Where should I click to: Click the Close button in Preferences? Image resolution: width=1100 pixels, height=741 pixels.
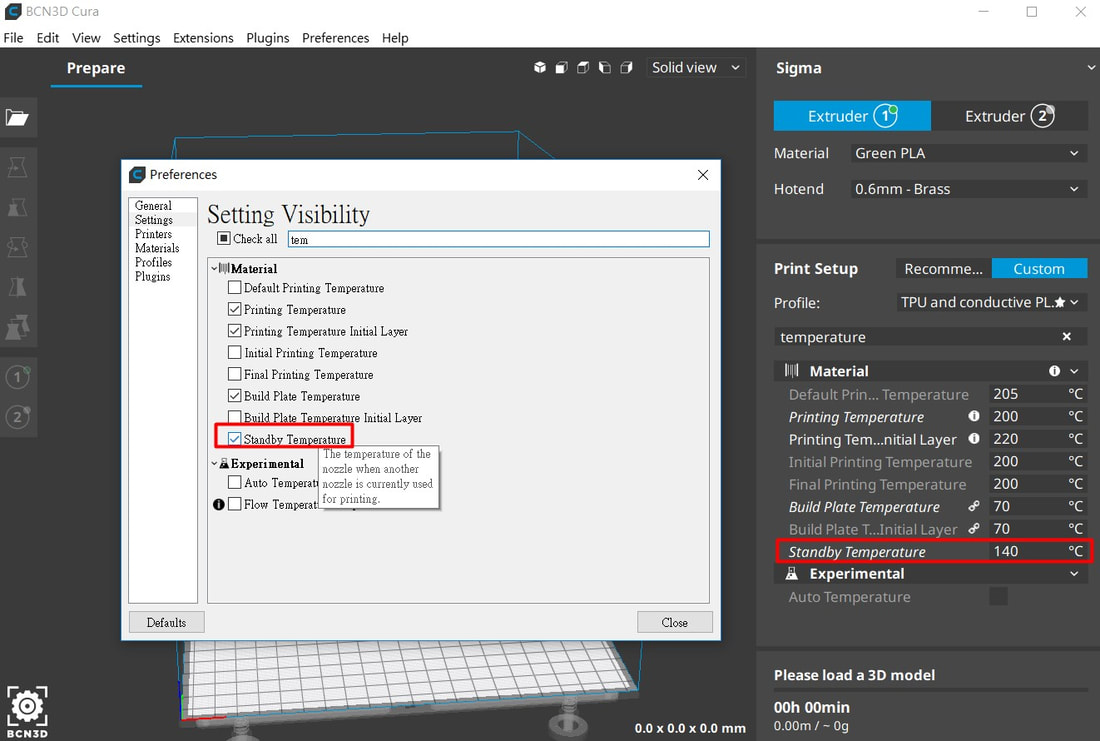click(674, 622)
